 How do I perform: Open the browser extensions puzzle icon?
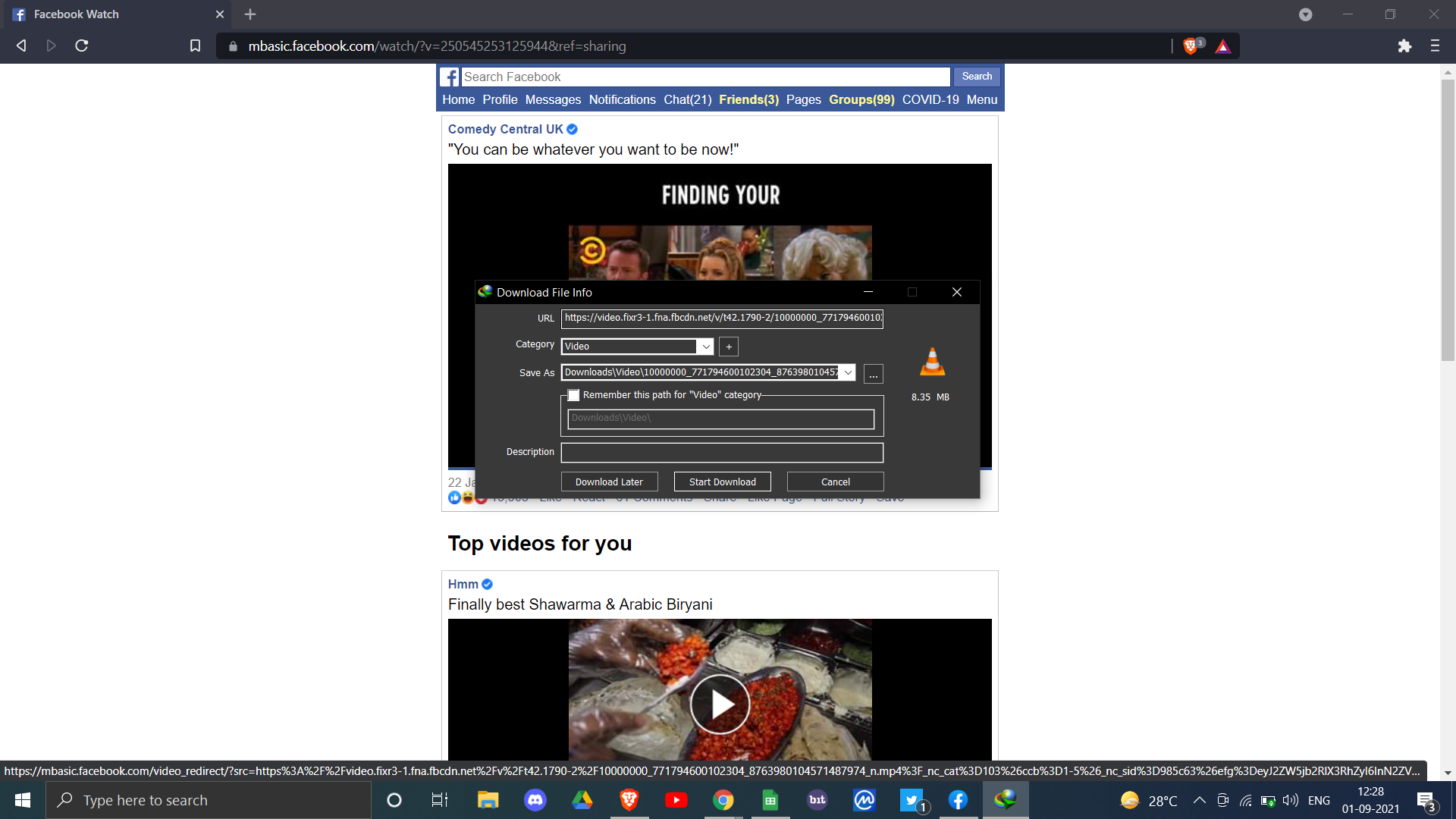point(1404,46)
